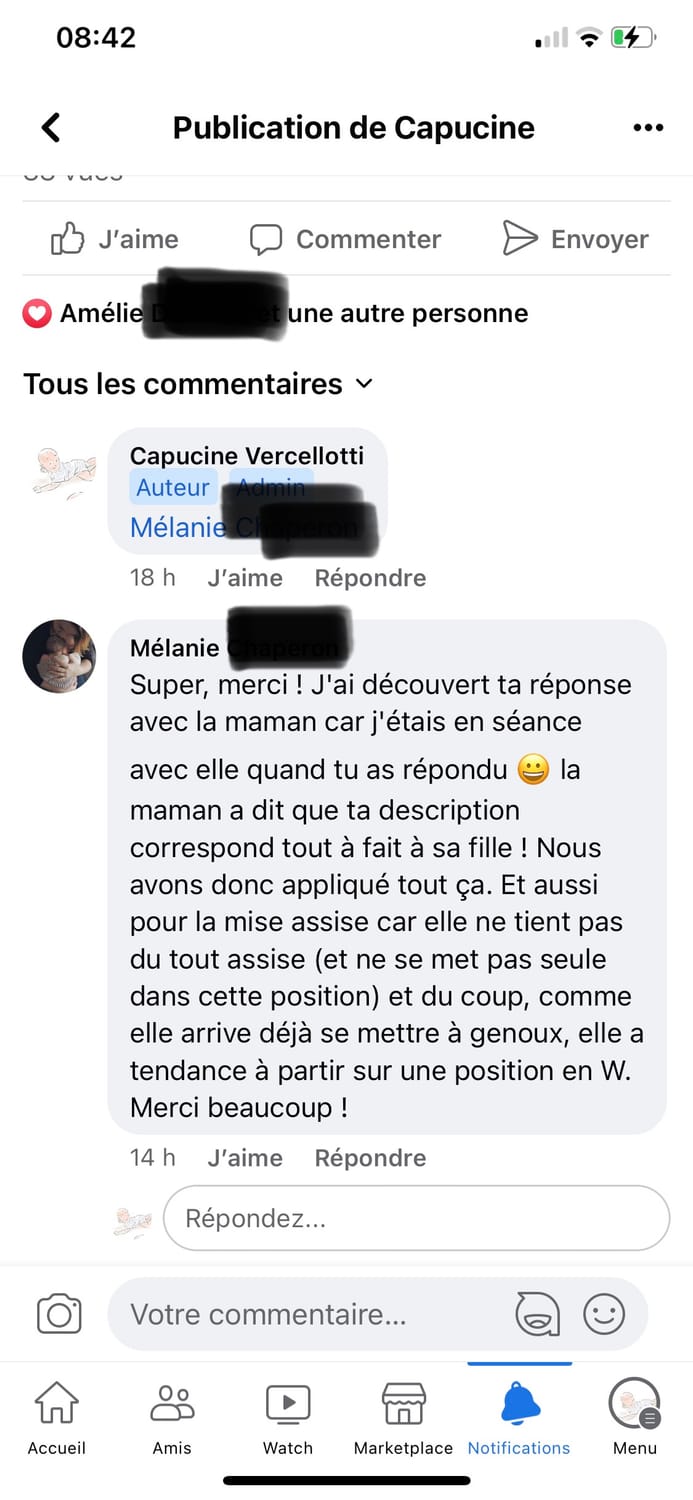Tap Répondre under Capucine Vercellotti's comment
The width and height of the screenshot is (693, 1500).
coord(370,578)
